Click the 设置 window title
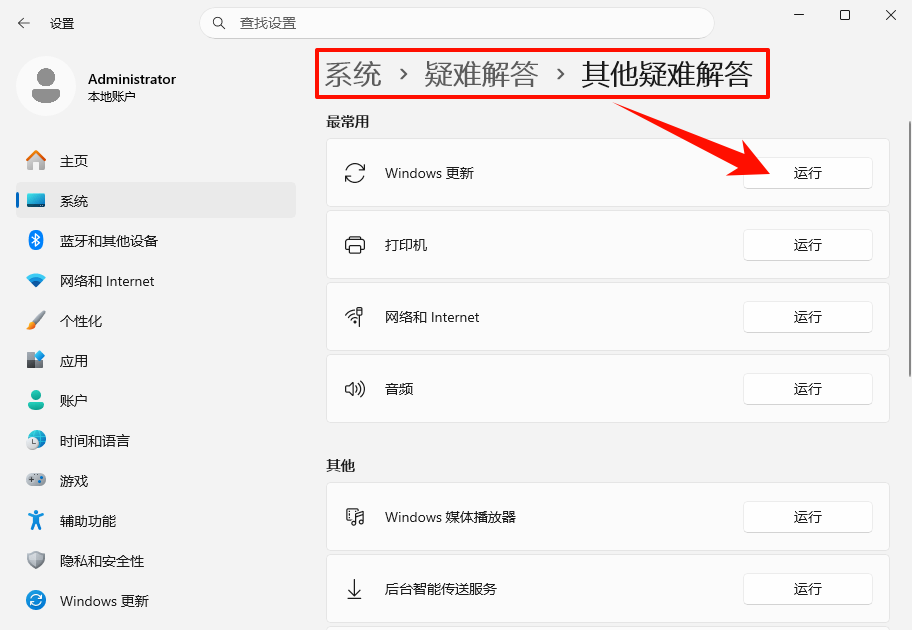 click(62, 23)
